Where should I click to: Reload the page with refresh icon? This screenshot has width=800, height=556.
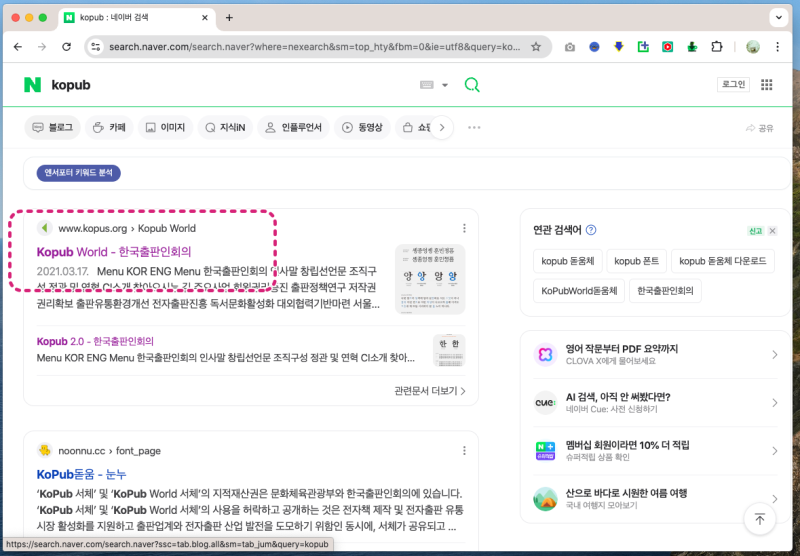[x=66, y=47]
